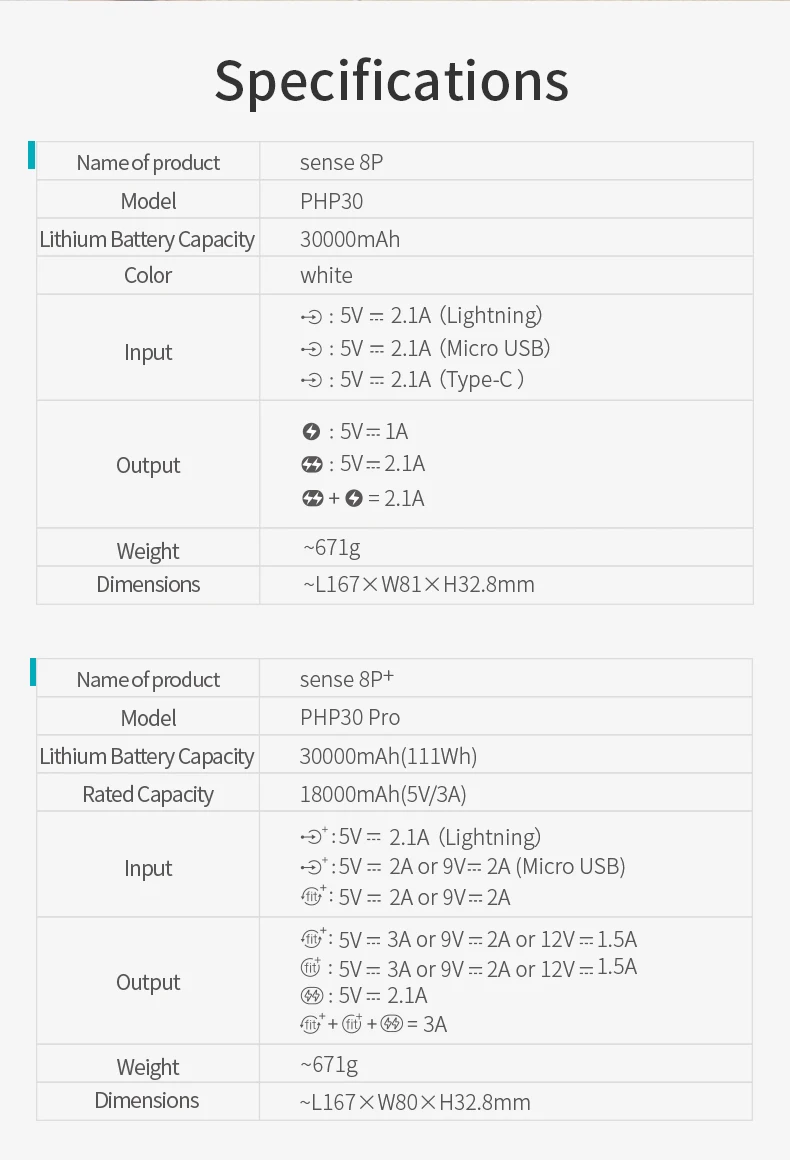Select the PHP30 model value
This screenshot has width=790, height=1160.
coord(331,201)
